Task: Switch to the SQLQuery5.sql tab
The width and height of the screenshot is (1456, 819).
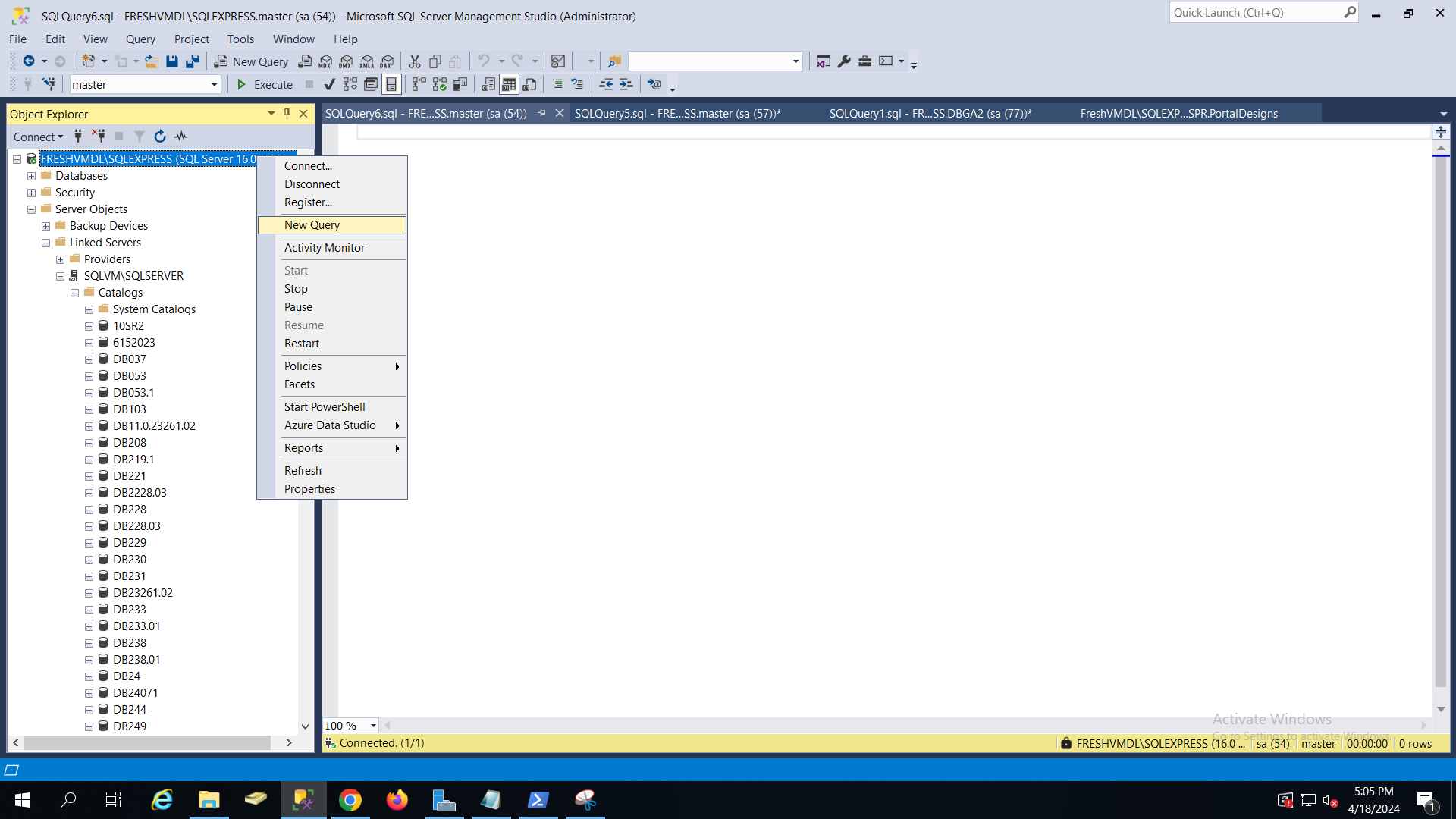Action: click(x=677, y=113)
